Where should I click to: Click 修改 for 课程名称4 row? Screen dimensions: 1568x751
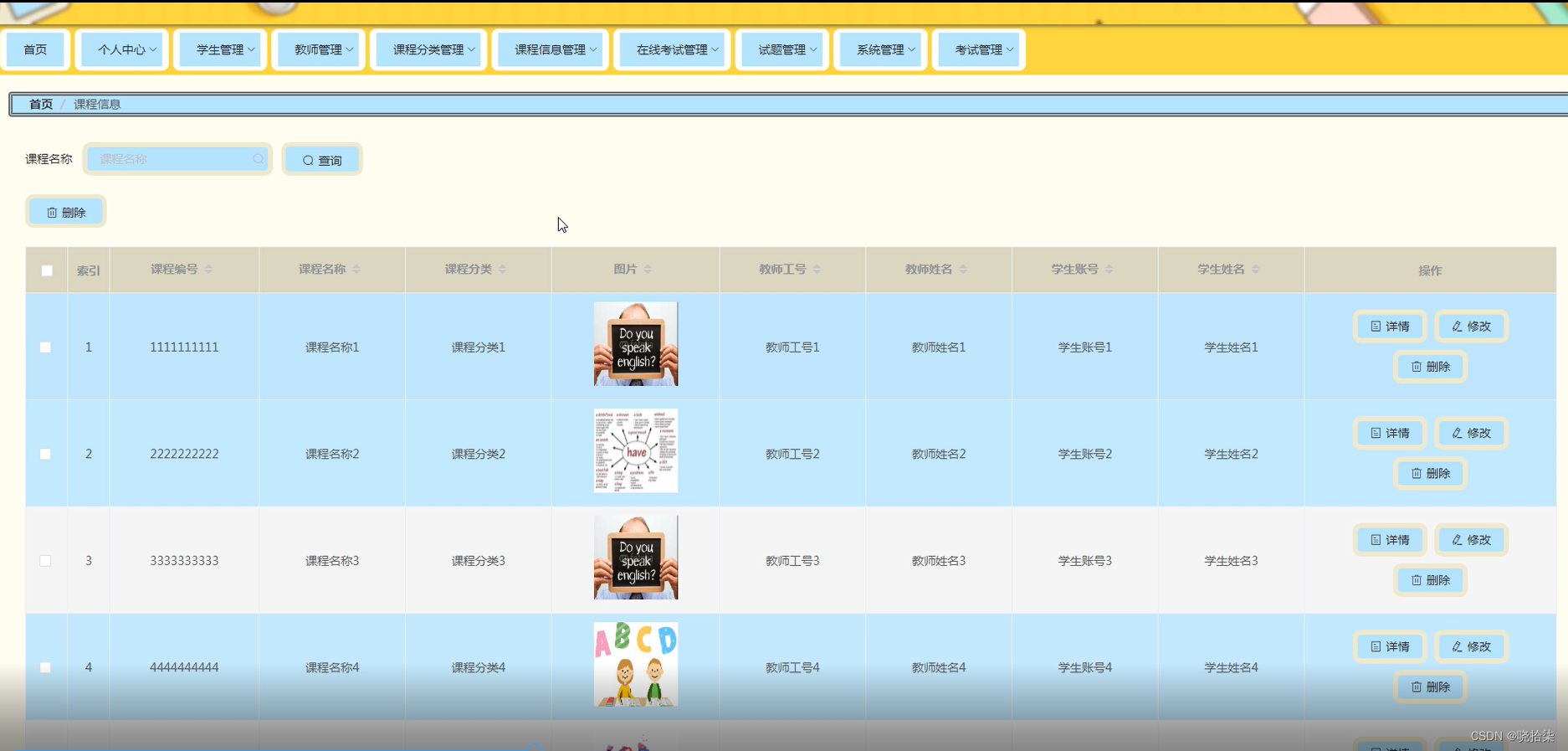click(x=1471, y=646)
